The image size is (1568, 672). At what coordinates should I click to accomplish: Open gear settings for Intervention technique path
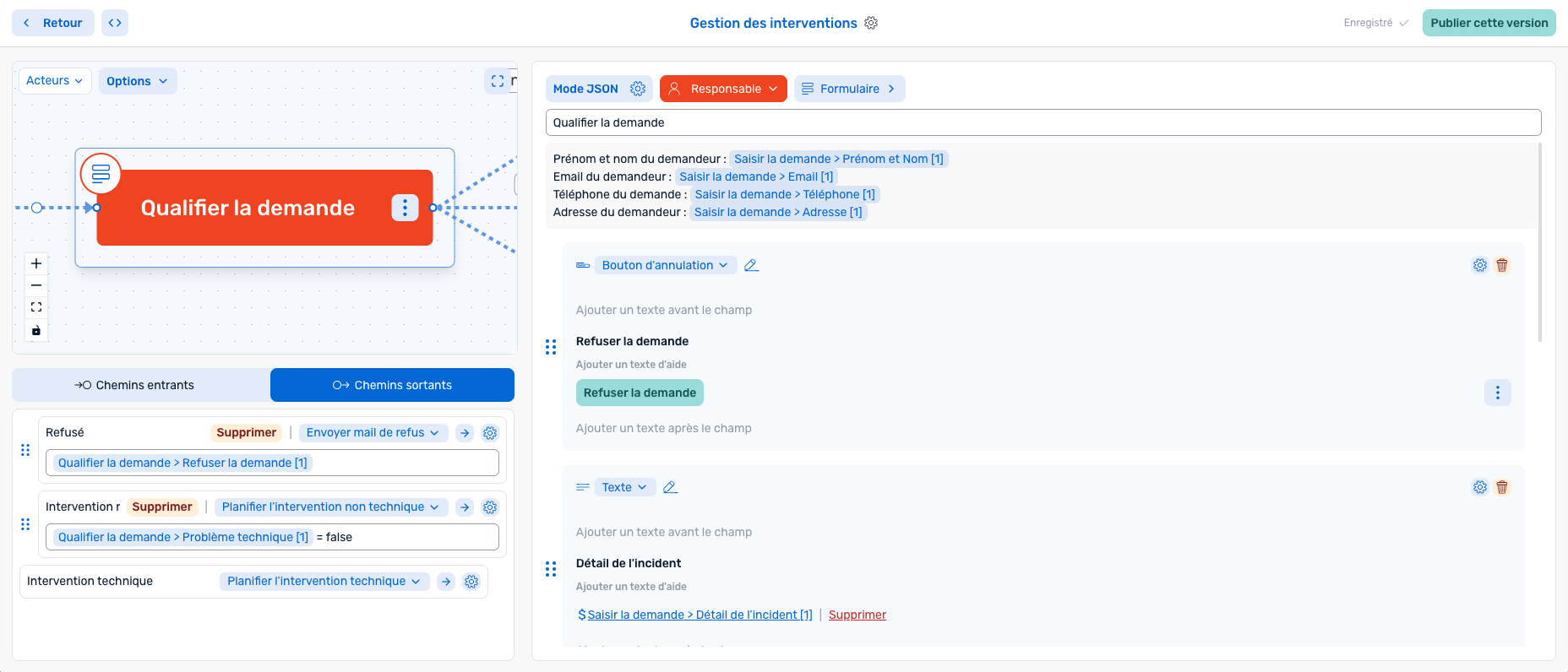click(x=471, y=582)
